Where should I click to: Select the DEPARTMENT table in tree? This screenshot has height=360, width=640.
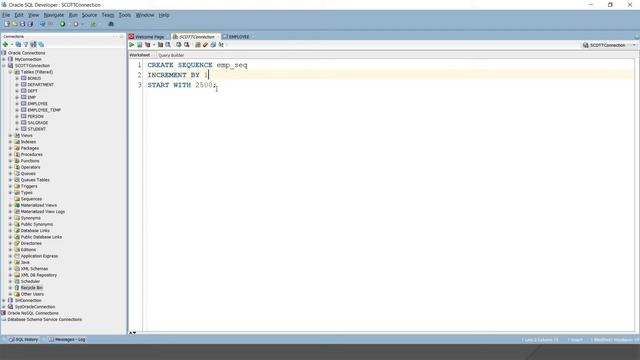pyautogui.click(x=40, y=84)
